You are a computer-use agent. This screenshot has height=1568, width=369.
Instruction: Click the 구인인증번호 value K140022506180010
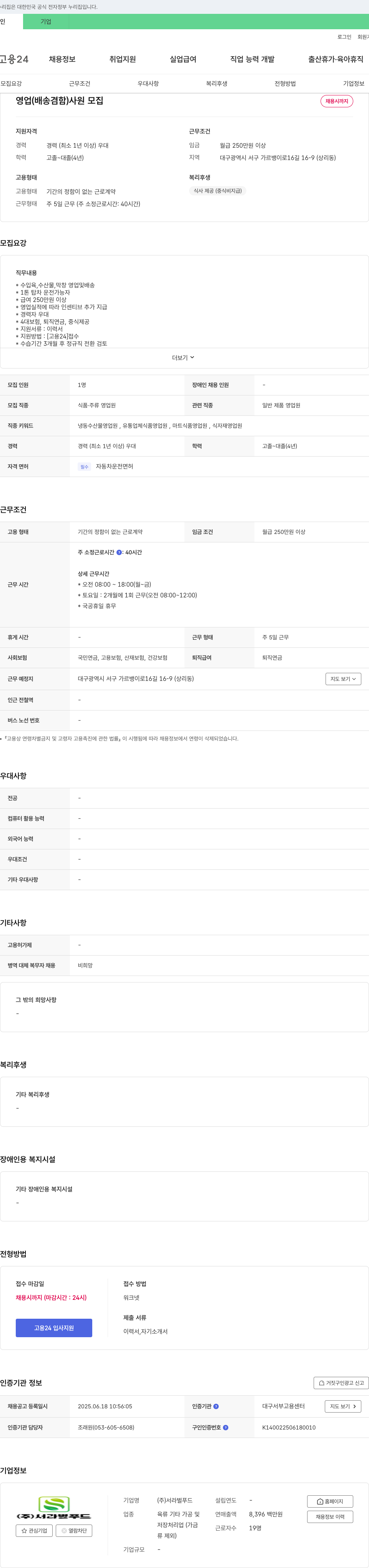click(x=289, y=1427)
